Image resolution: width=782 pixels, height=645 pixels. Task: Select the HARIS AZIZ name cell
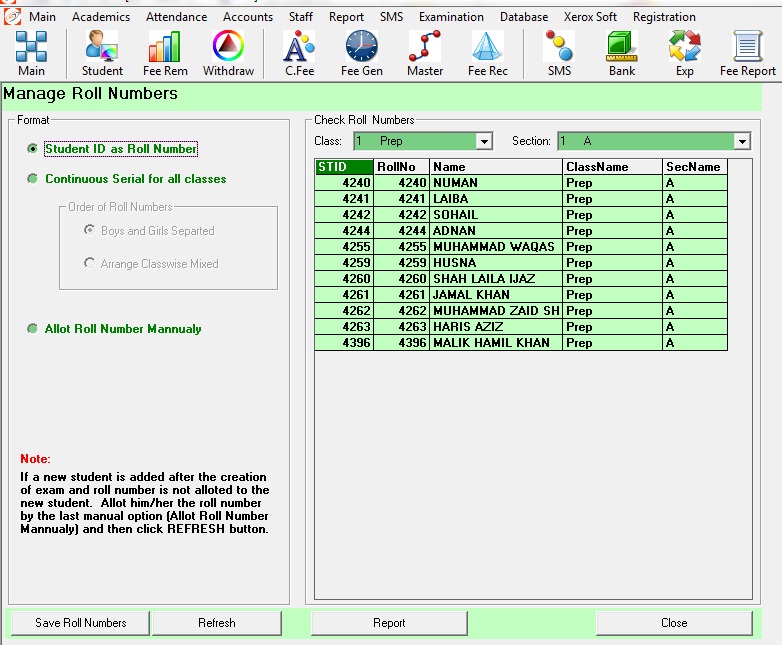pos(496,326)
